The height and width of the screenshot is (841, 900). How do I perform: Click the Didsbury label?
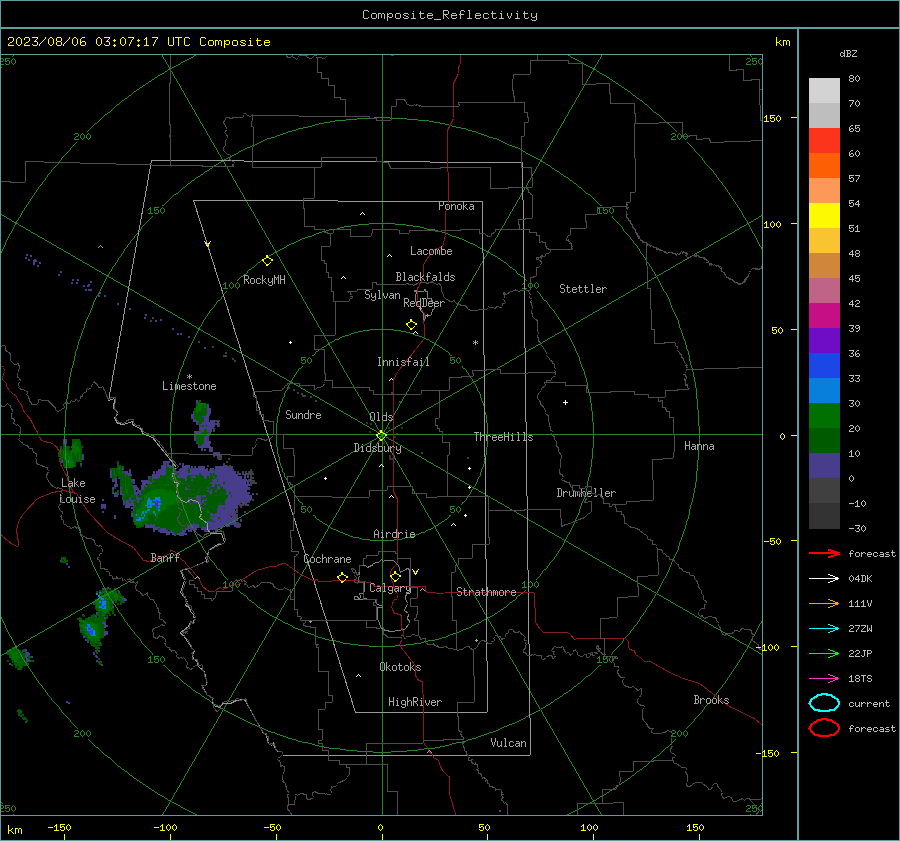coord(378,448)
